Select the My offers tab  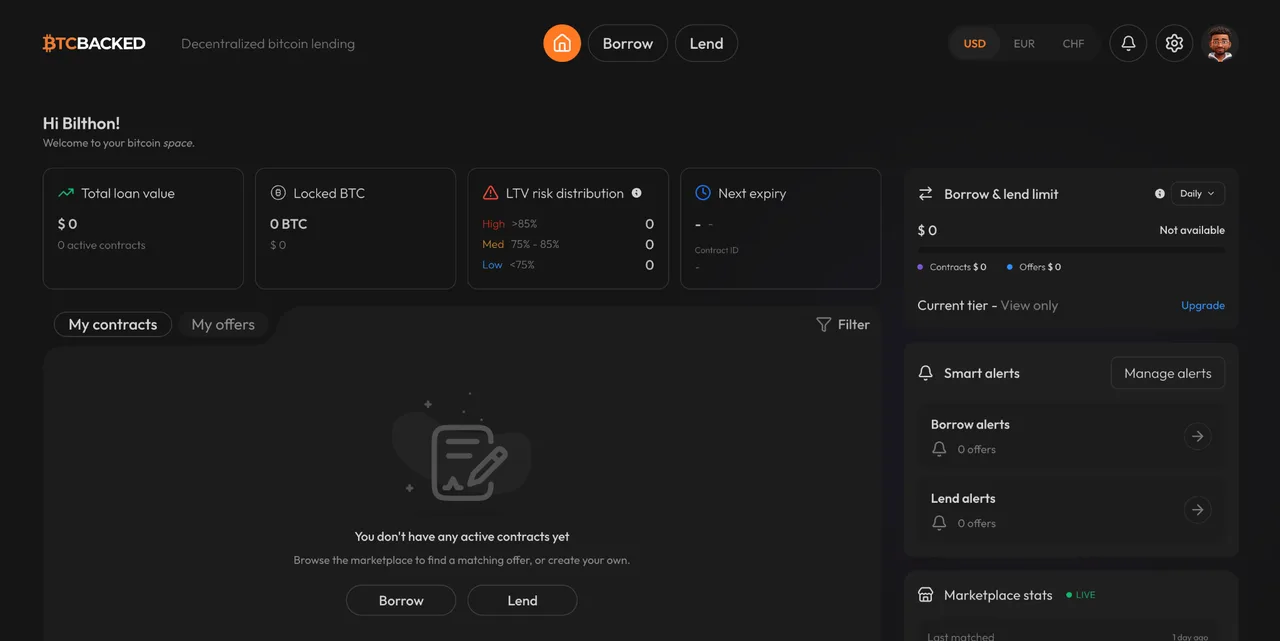pos(223,324)
